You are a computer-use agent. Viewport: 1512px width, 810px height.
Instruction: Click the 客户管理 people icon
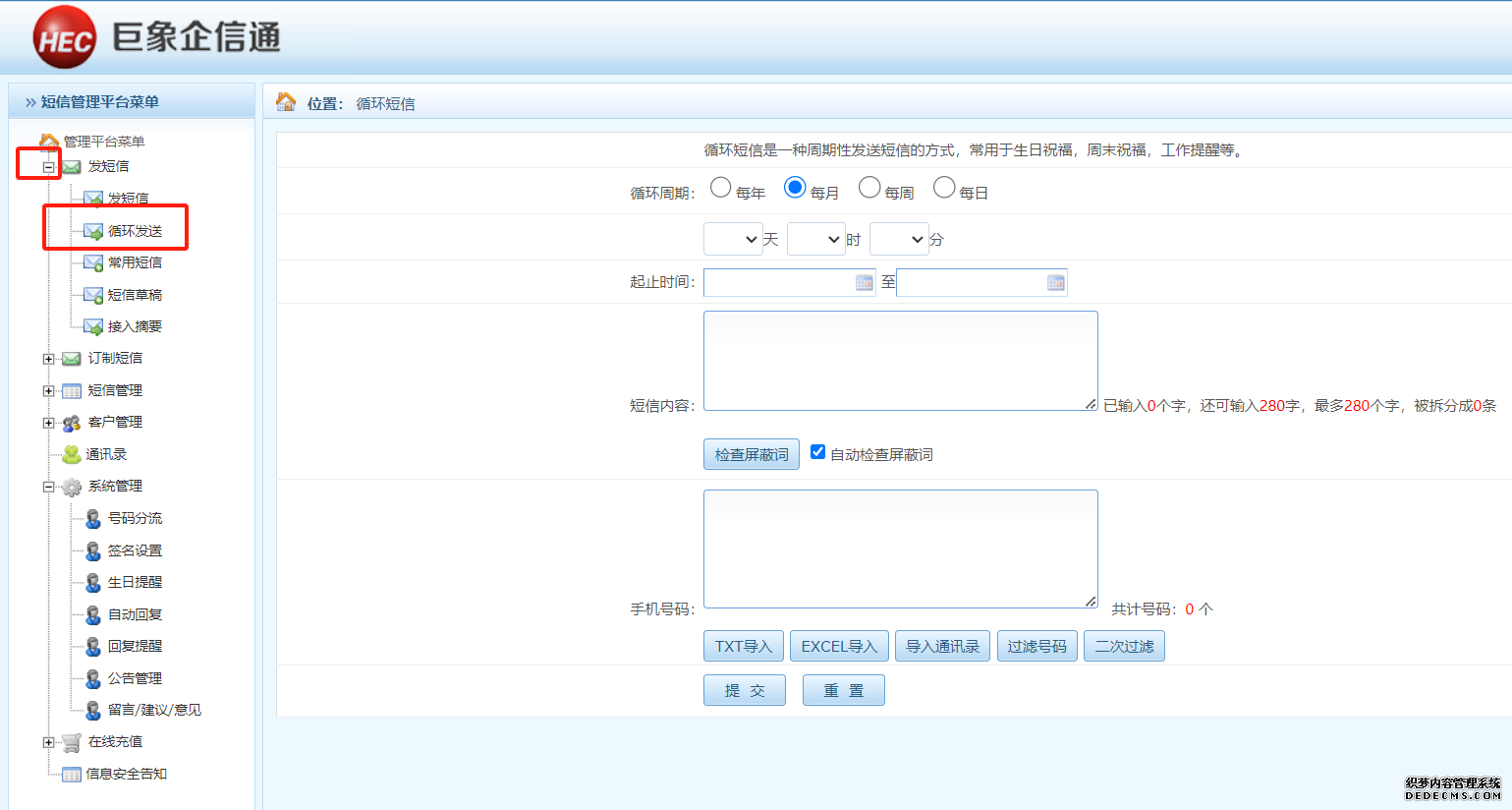coord(72,423)
